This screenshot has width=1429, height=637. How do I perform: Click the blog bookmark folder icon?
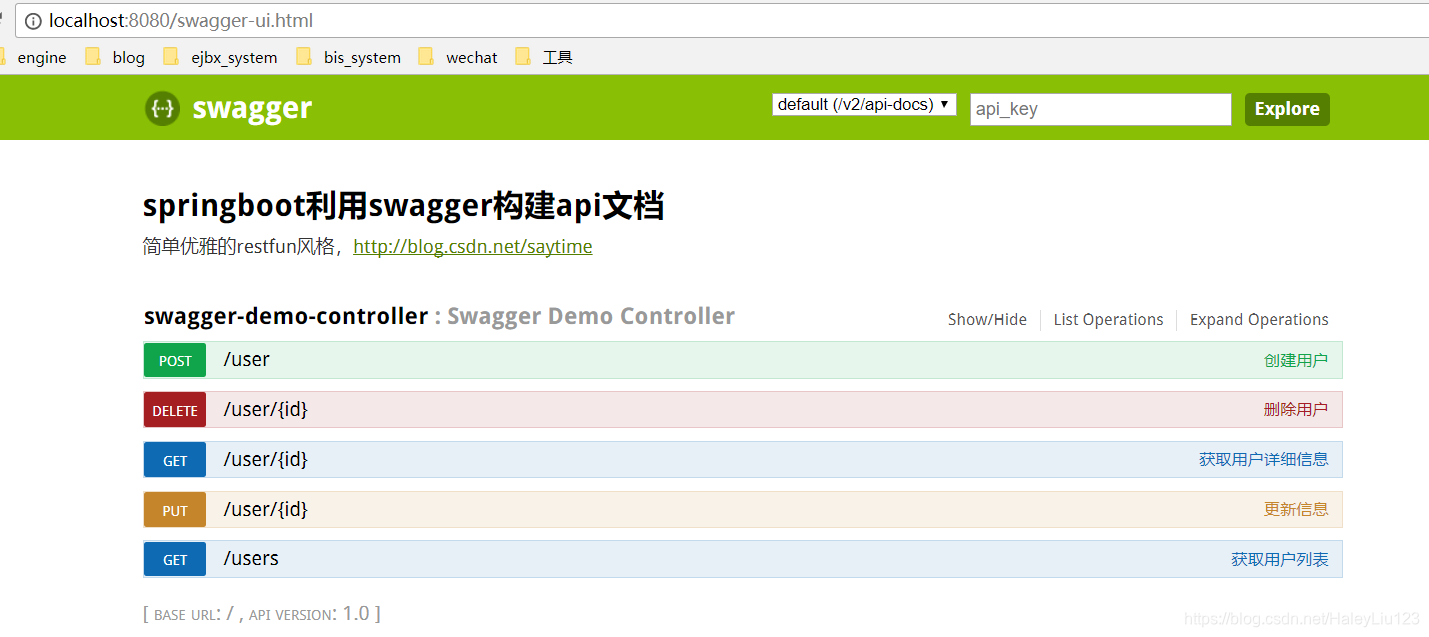[93, 57]
